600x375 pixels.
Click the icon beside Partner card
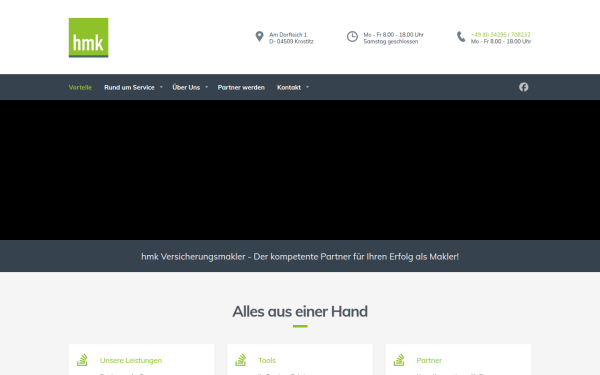coord(399,360)
